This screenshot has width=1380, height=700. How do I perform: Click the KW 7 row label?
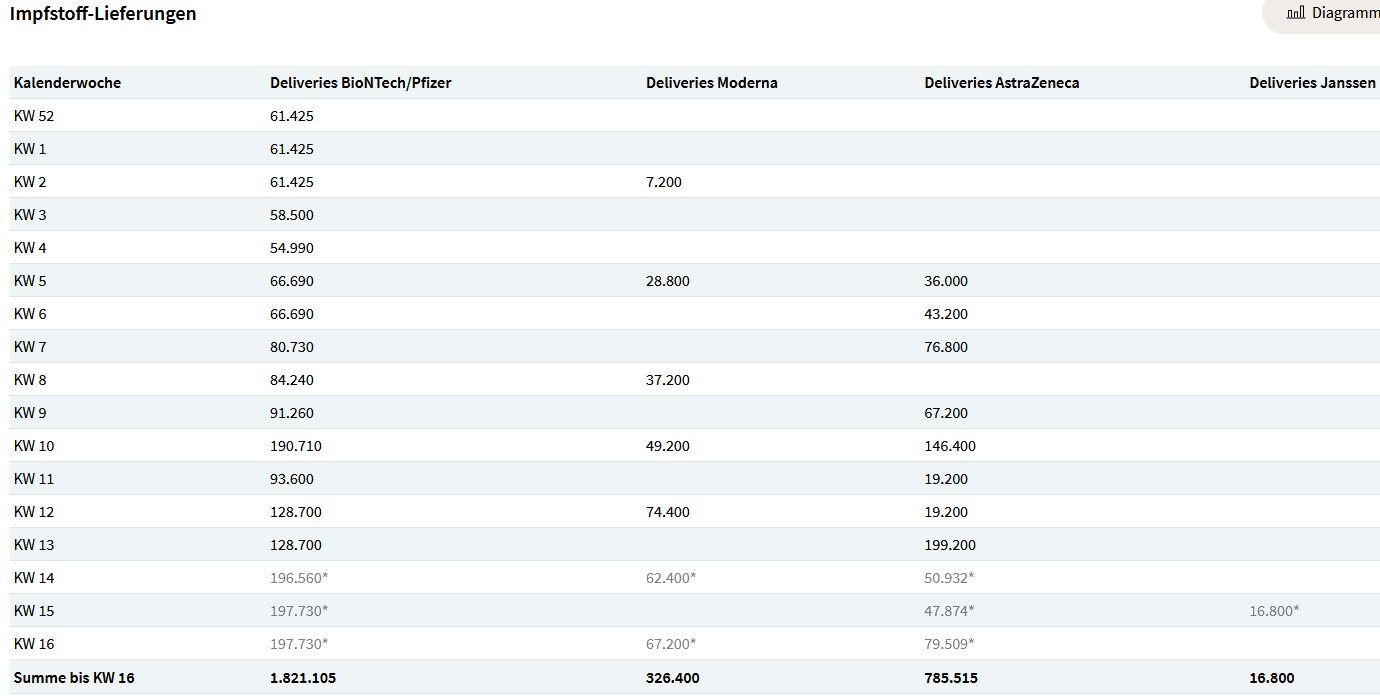pyautogui.click(x=30, y=347)
